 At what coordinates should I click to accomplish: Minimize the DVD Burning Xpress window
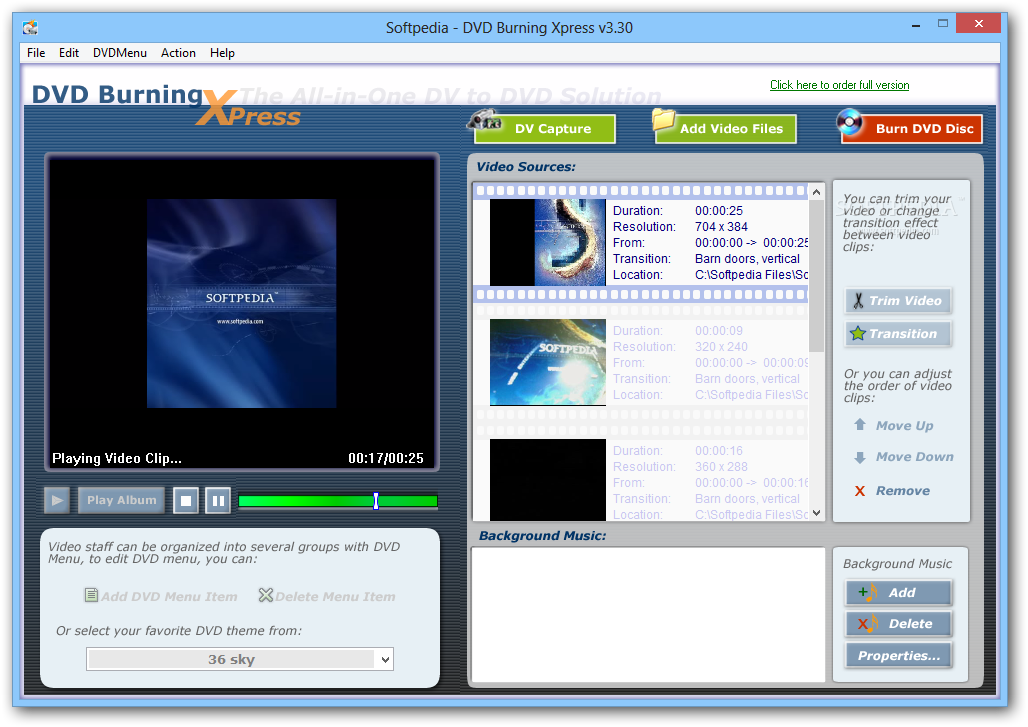(x=916, y=25)
